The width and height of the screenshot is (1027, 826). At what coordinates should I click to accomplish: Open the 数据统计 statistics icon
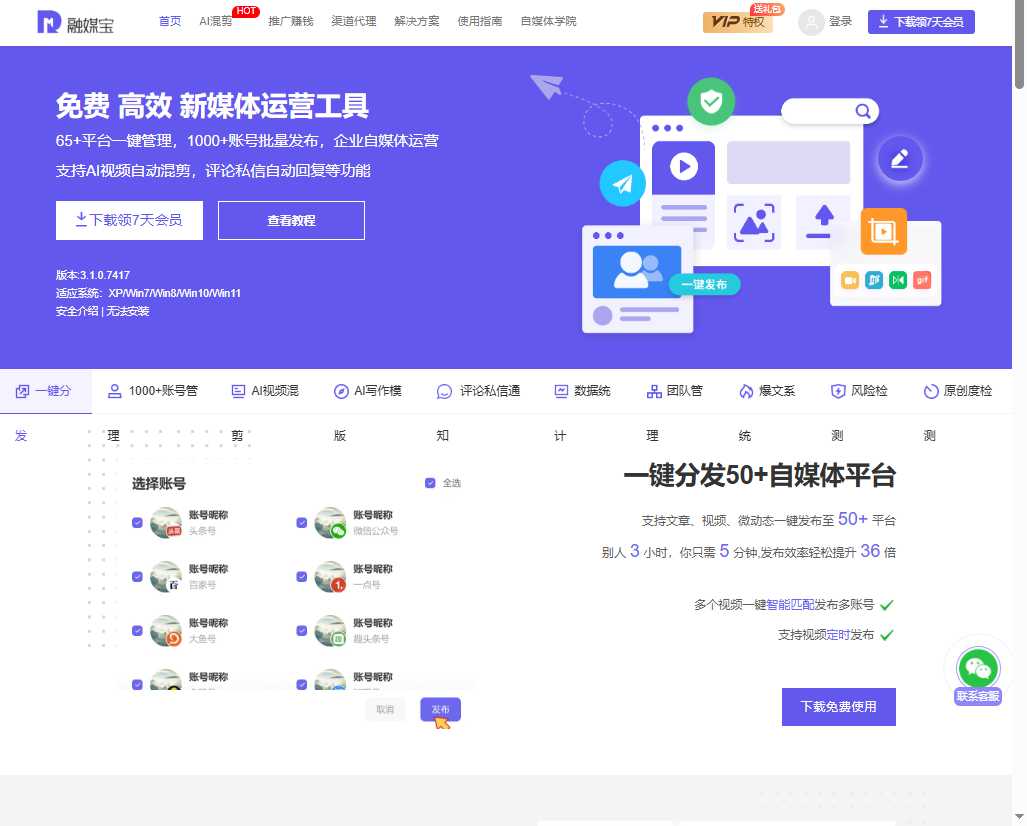pos(560,391)
